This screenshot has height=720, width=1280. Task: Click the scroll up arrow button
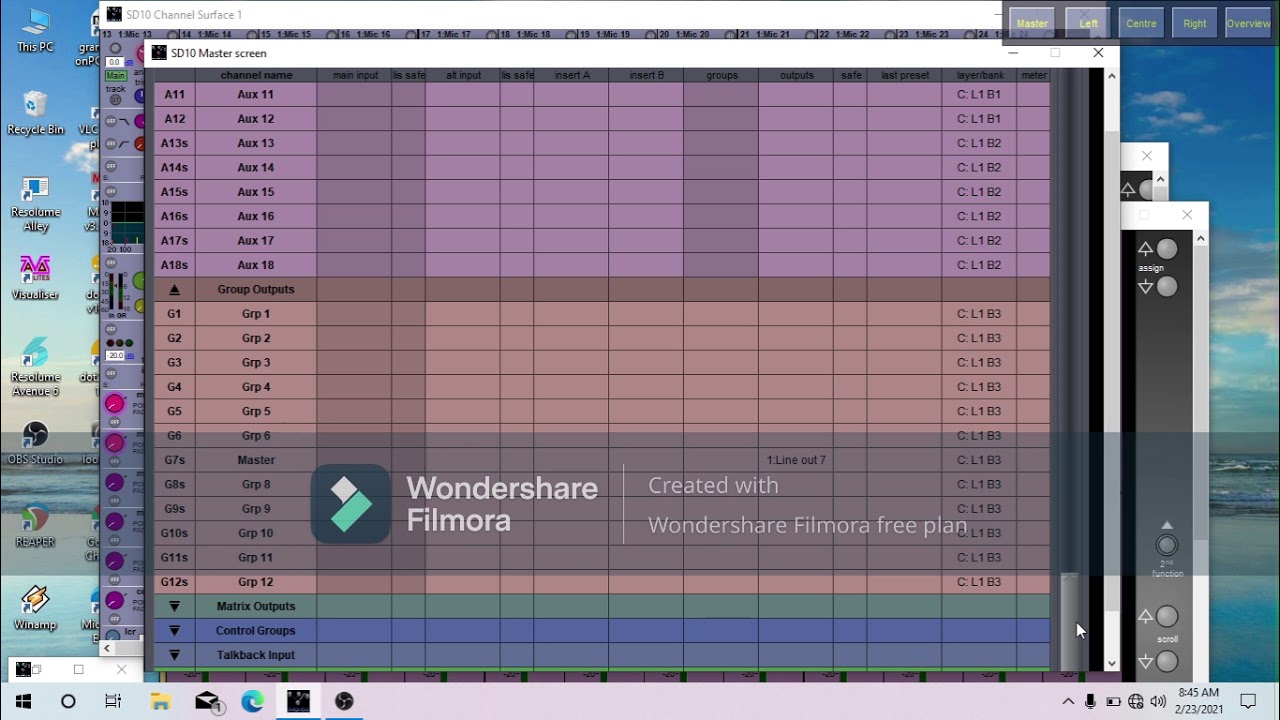(1146, 617)
